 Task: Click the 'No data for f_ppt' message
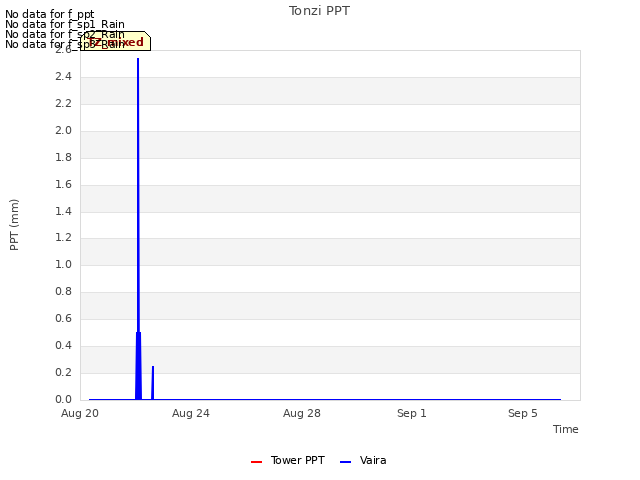tap(50, 14)
